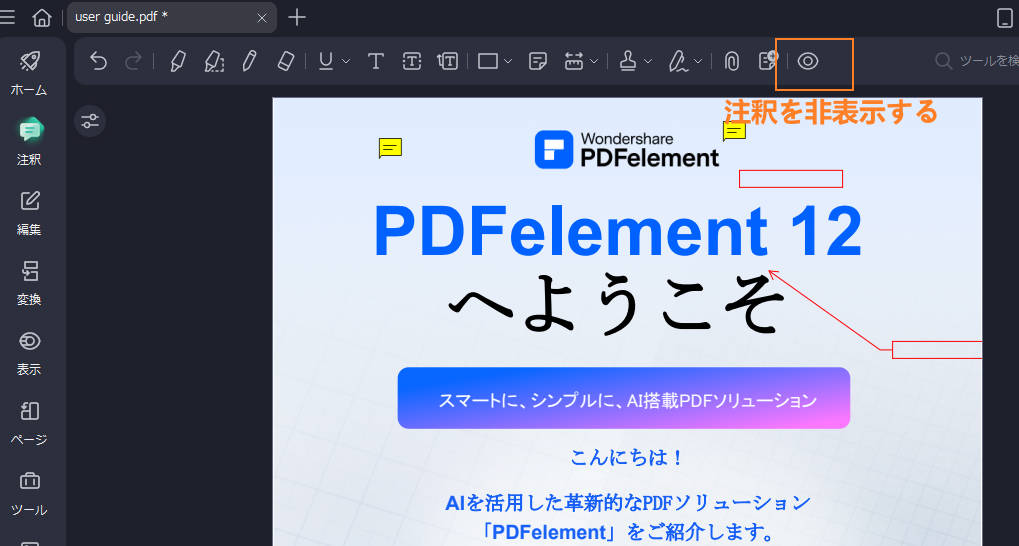
Task: Go to the home screen icon
Action: 42,18
